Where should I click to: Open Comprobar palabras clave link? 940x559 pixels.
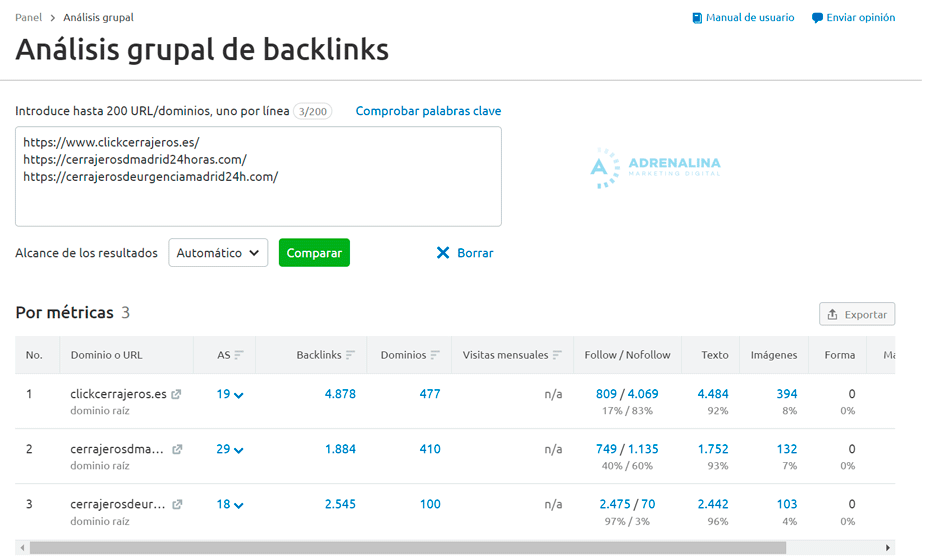(428, 111)
